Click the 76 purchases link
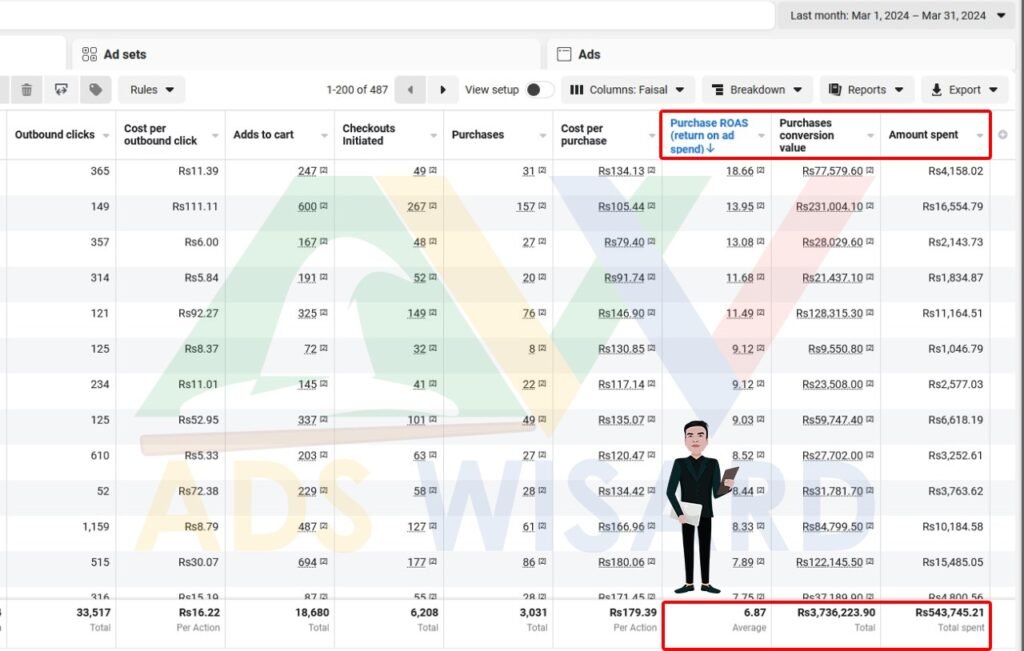The width and height of the screenshot is (1024, 651). 529,313
